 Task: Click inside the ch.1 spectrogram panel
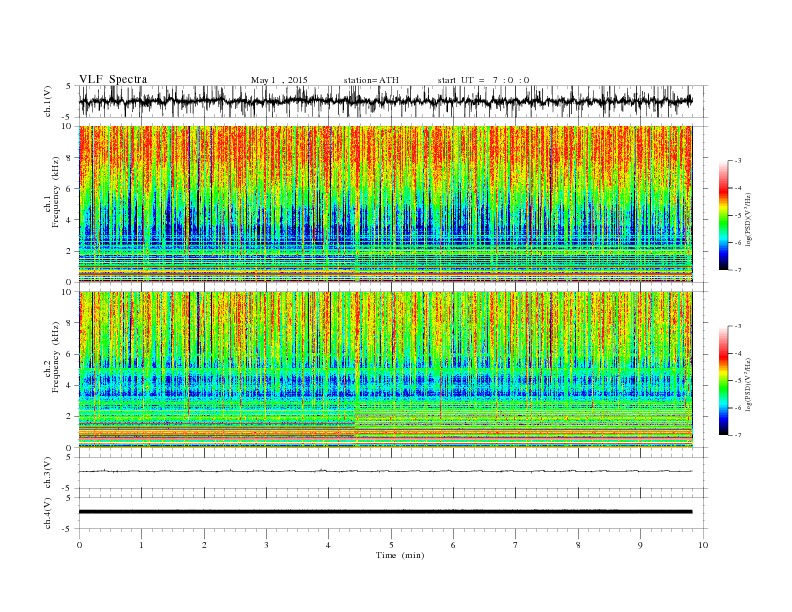385,204
